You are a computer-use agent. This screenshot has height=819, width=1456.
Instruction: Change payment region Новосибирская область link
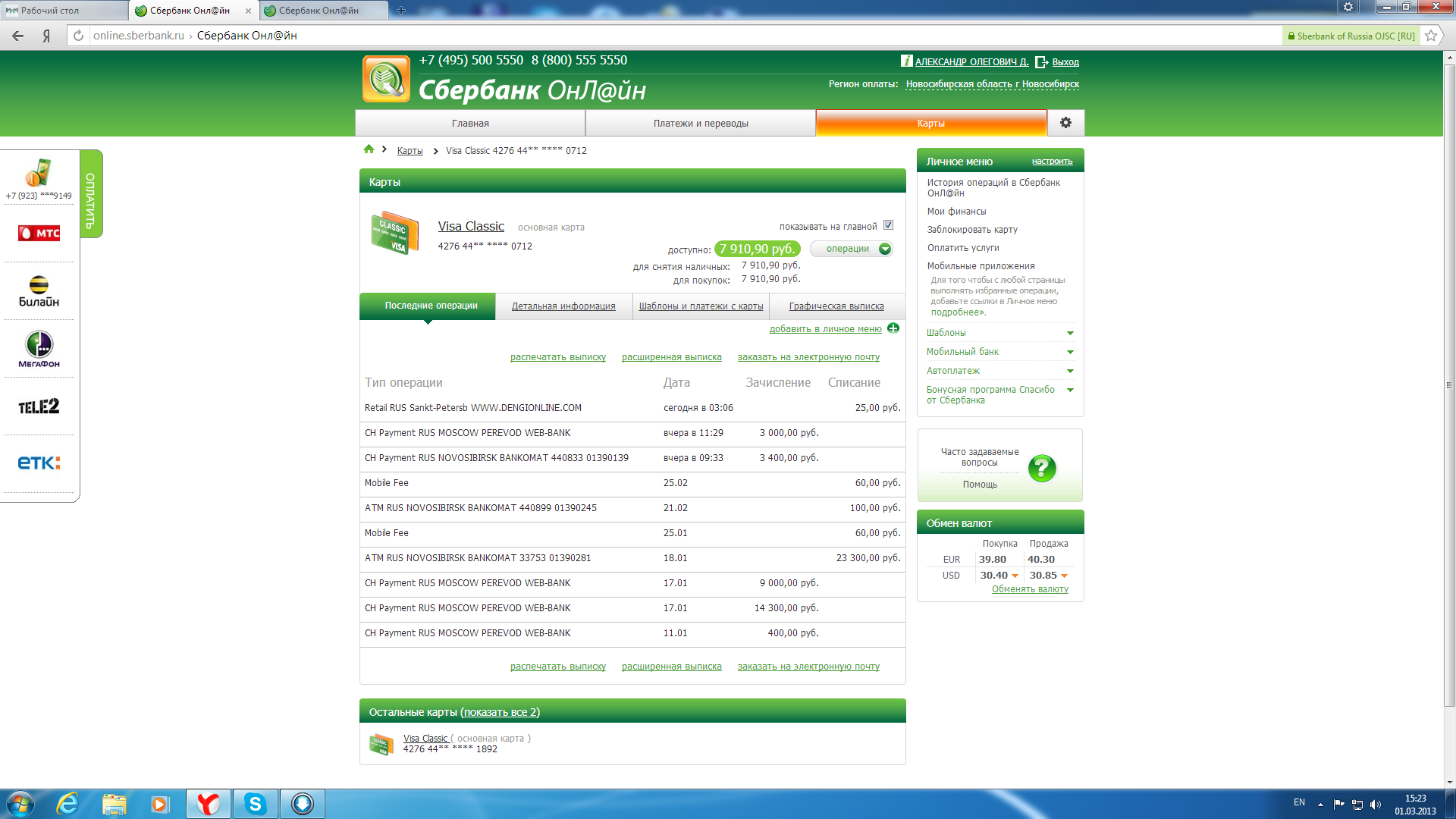pyautogui.click(x=992, y=84)
